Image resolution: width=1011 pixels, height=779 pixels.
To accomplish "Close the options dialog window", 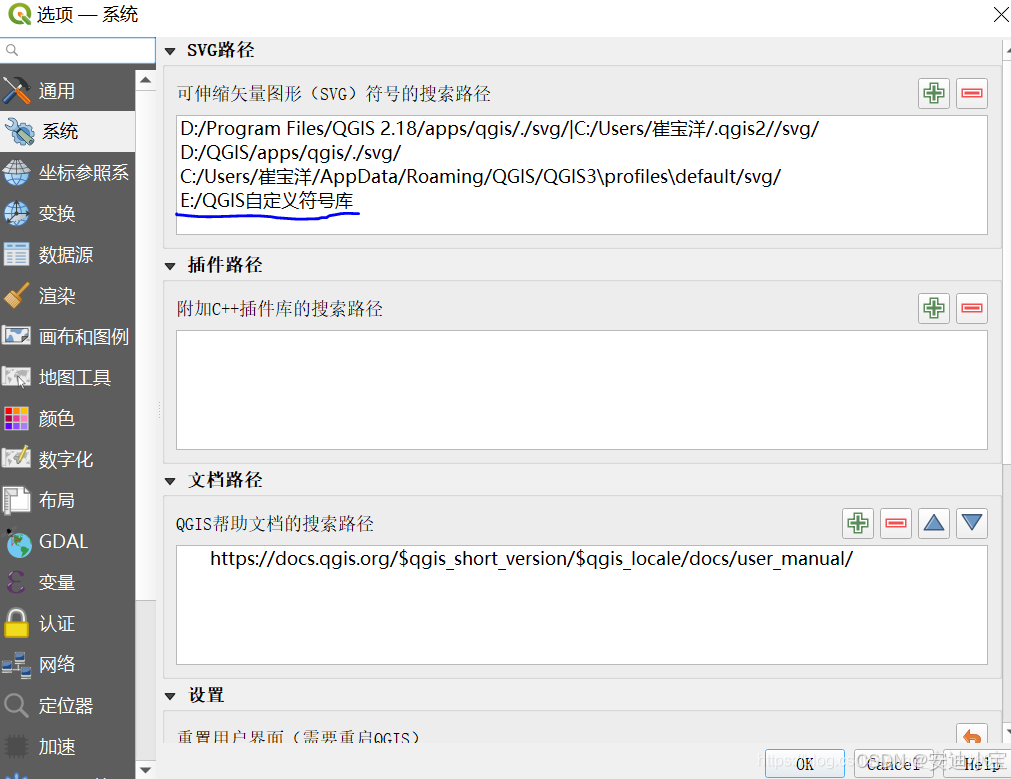I will click(1000, 14).
